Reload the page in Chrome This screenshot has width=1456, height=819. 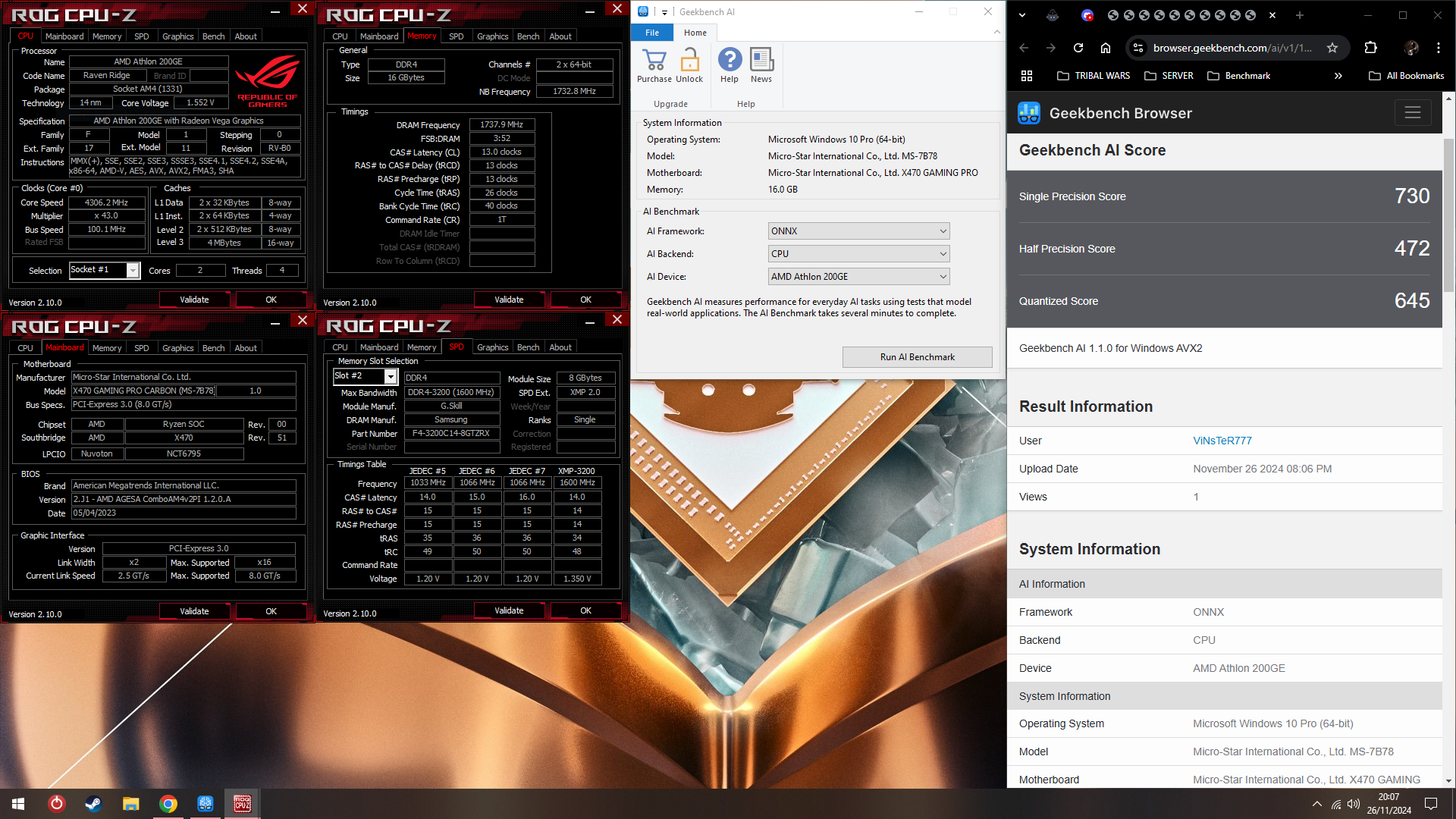pos(1078,48)
